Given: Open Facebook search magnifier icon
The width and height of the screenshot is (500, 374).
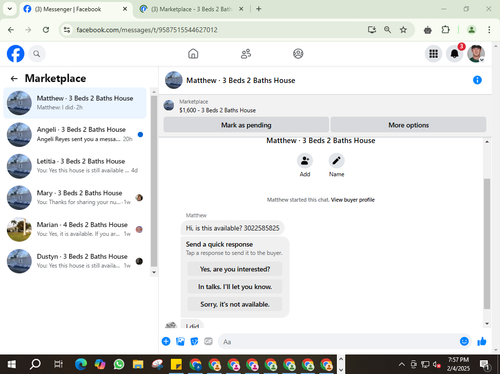Looking at the screenshot, I should tap(37, 54).
